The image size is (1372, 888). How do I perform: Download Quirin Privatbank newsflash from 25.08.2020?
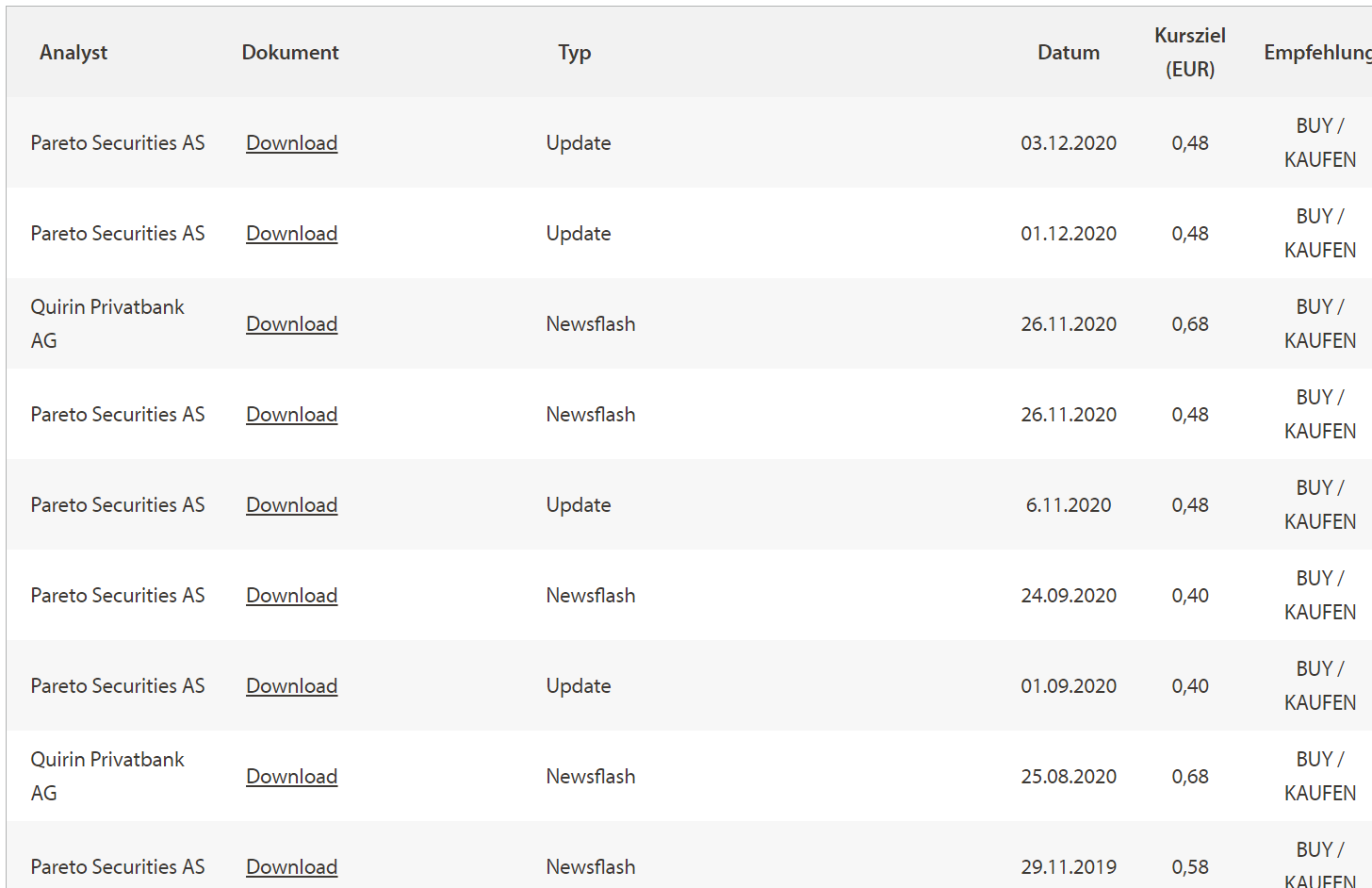tap(291, 777)
